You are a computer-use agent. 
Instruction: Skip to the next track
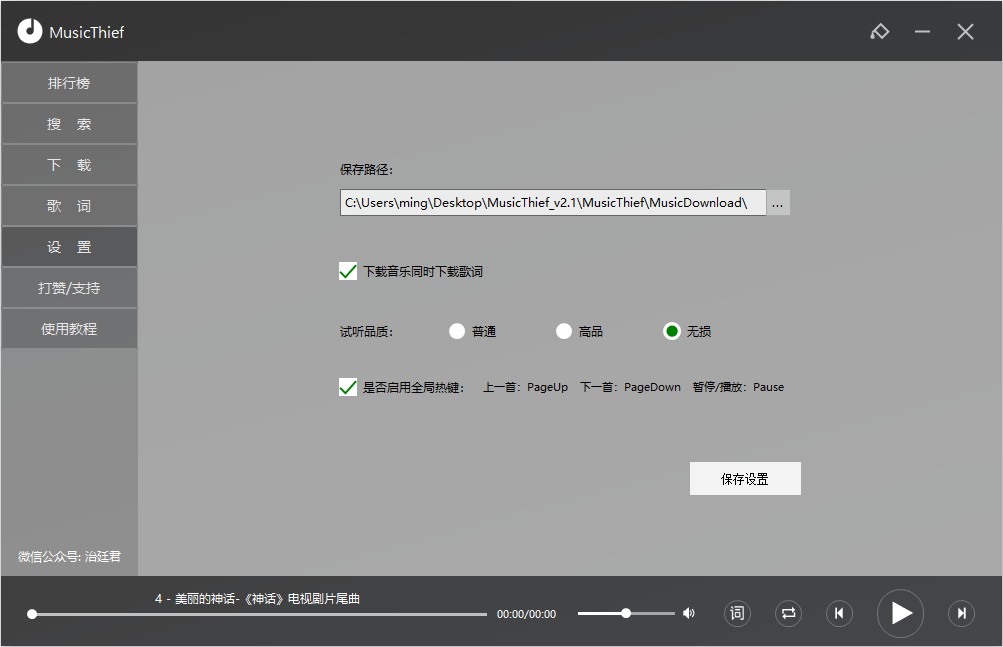(x=961, y=613)
